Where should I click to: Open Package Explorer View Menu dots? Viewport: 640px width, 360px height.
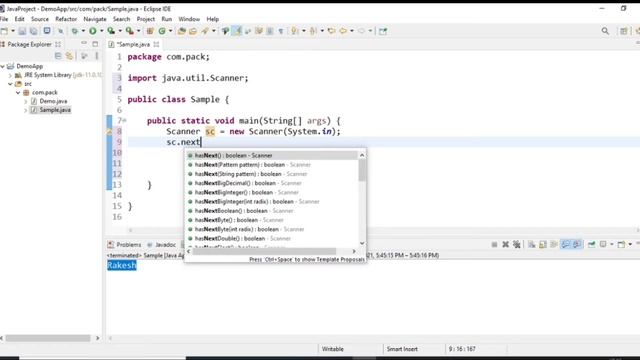(x=97, y=56)
